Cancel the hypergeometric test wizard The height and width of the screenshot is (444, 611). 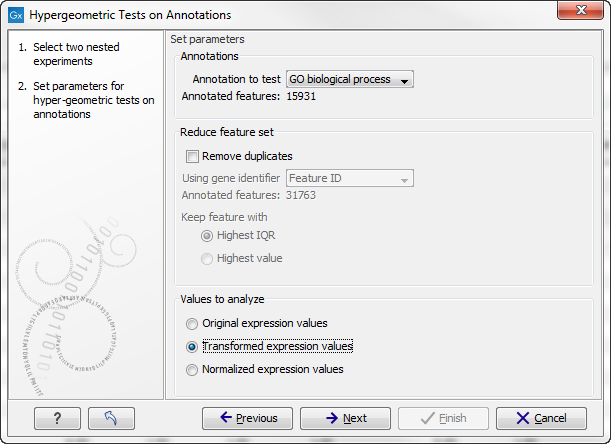pos(541,418)
